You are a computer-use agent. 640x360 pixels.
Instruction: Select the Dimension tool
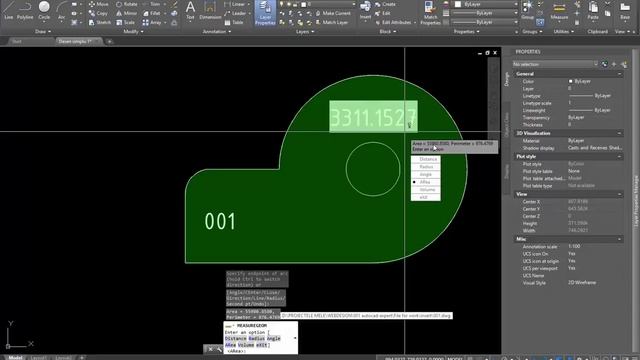[x=210, y=10]
